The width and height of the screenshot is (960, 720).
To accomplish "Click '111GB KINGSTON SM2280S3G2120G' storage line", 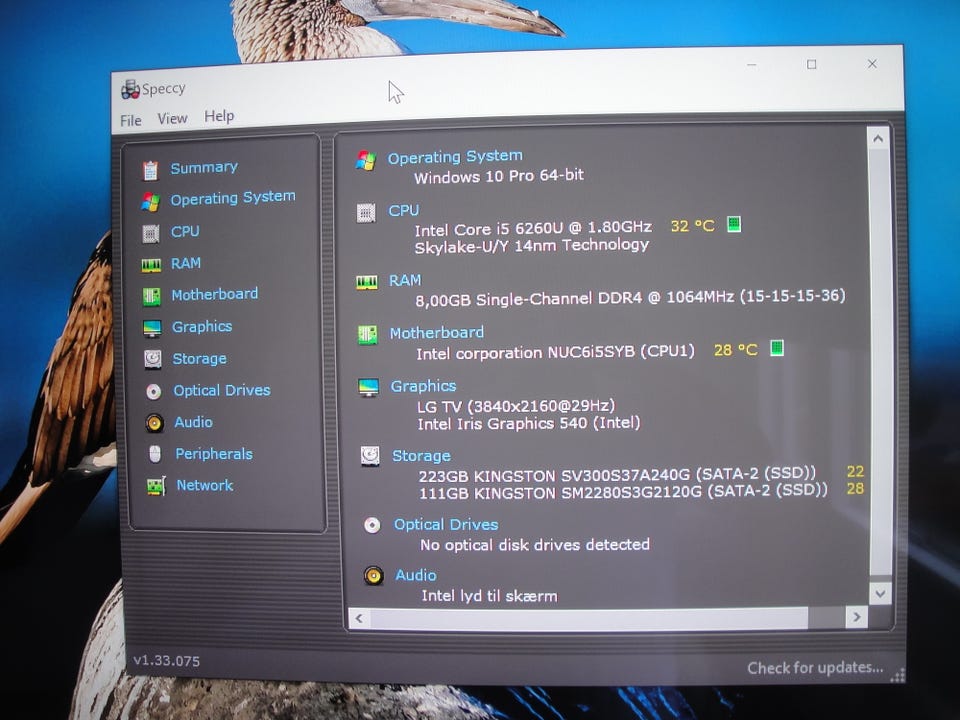I will tap(623, 492).
